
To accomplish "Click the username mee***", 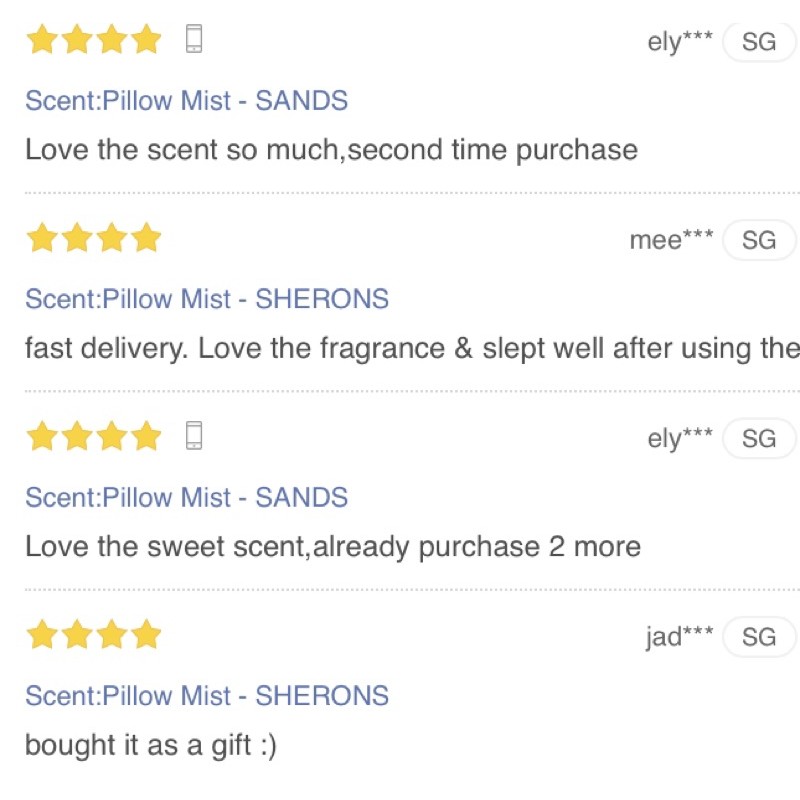I will click(671, 240).
